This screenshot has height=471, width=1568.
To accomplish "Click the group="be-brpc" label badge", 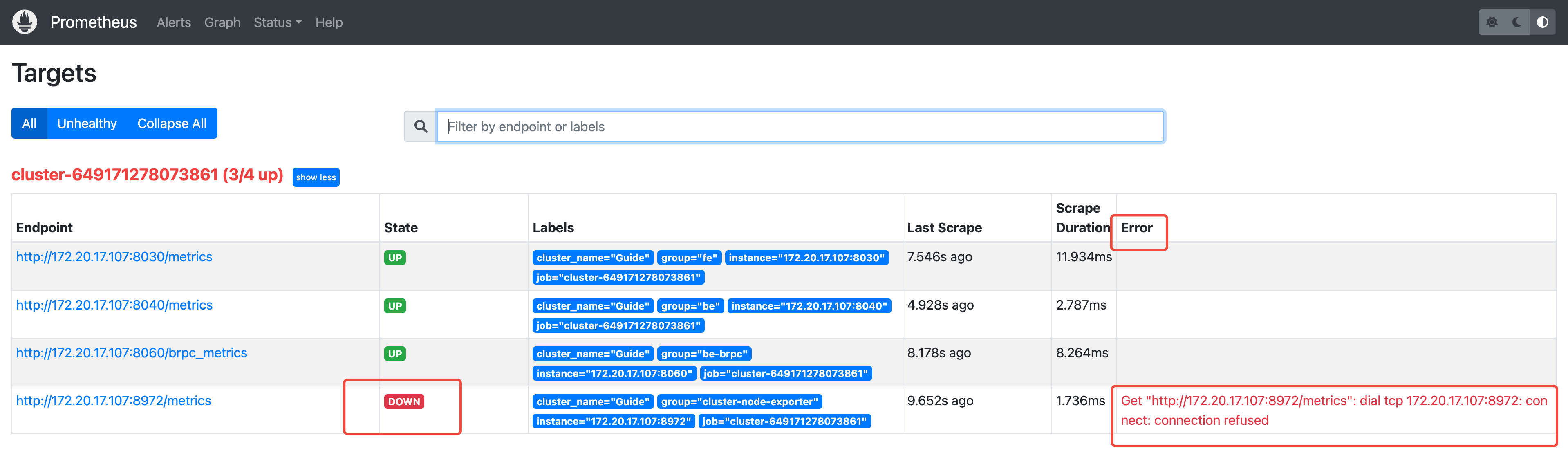I will point(704,354).
